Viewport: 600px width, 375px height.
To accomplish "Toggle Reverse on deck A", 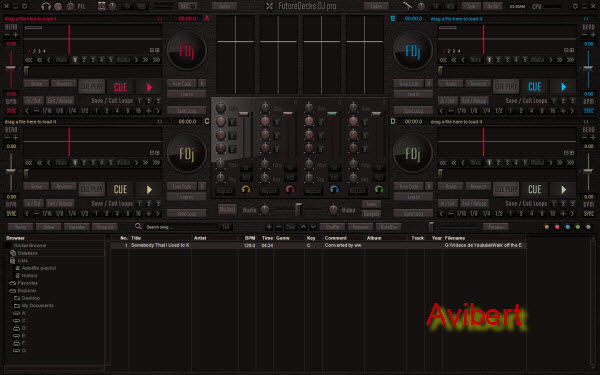I will tap(64, 83).
